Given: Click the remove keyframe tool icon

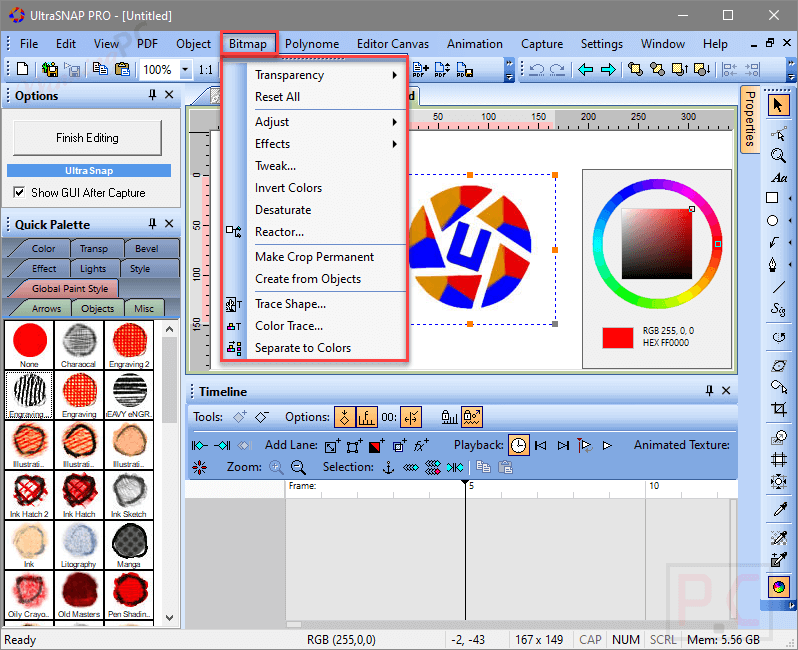Looking at the screenshot, I should [262, 417].
